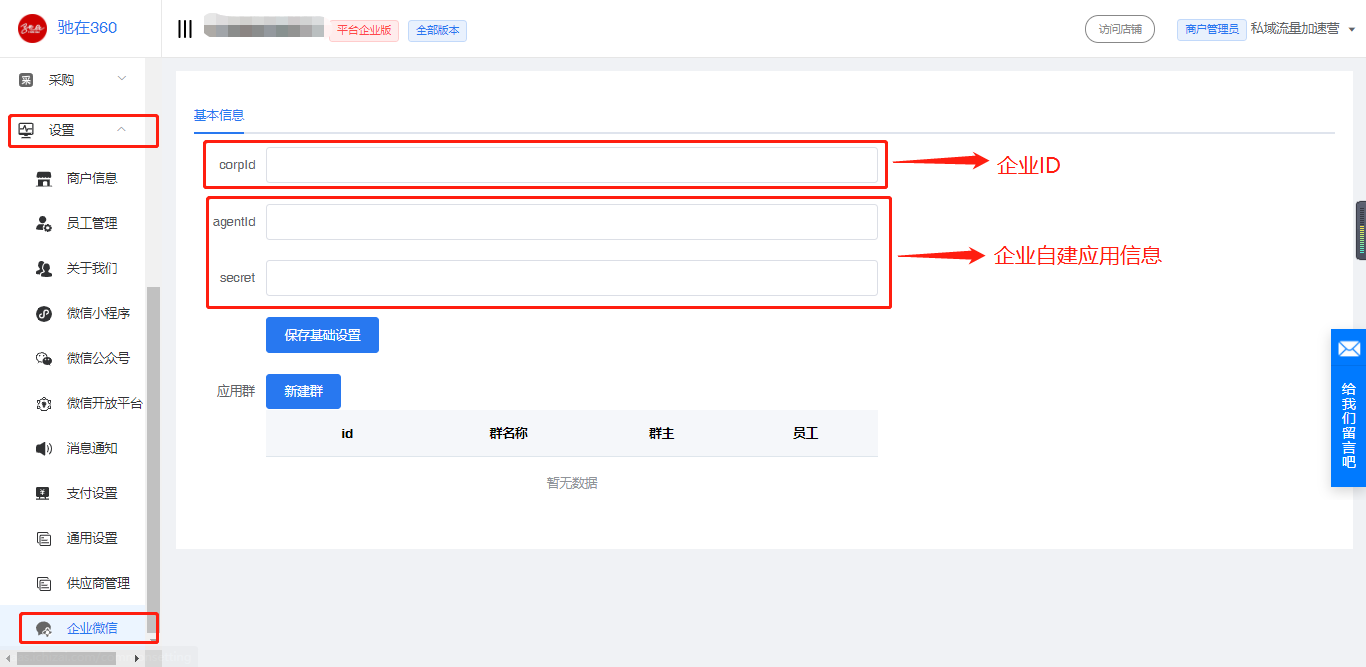1366x667 pixels.
Task: Click the 员工 column header
Action: point(805,434)
